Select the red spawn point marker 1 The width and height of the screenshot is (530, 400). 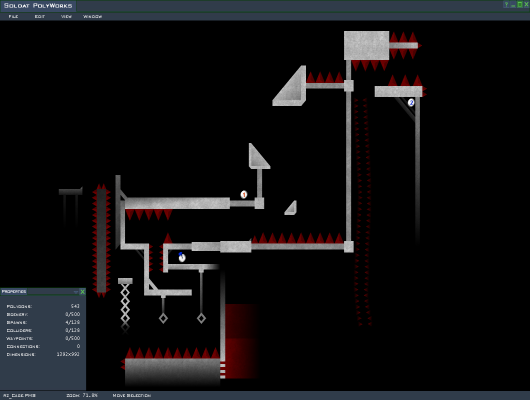[x=244, y=194]
